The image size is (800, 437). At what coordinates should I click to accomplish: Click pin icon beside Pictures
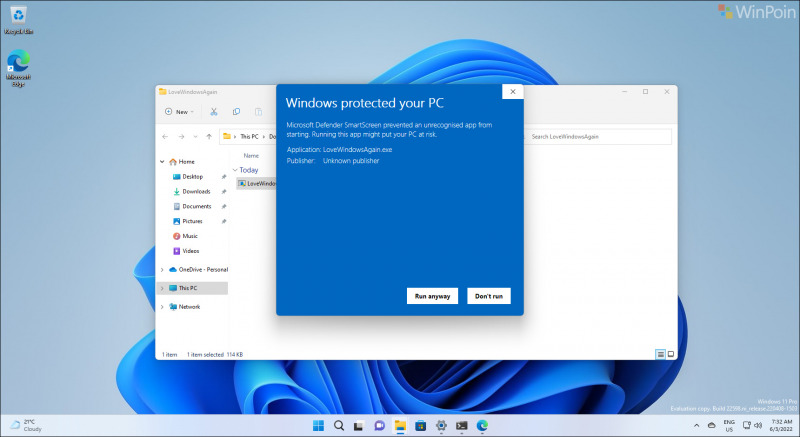click(223, 221)
